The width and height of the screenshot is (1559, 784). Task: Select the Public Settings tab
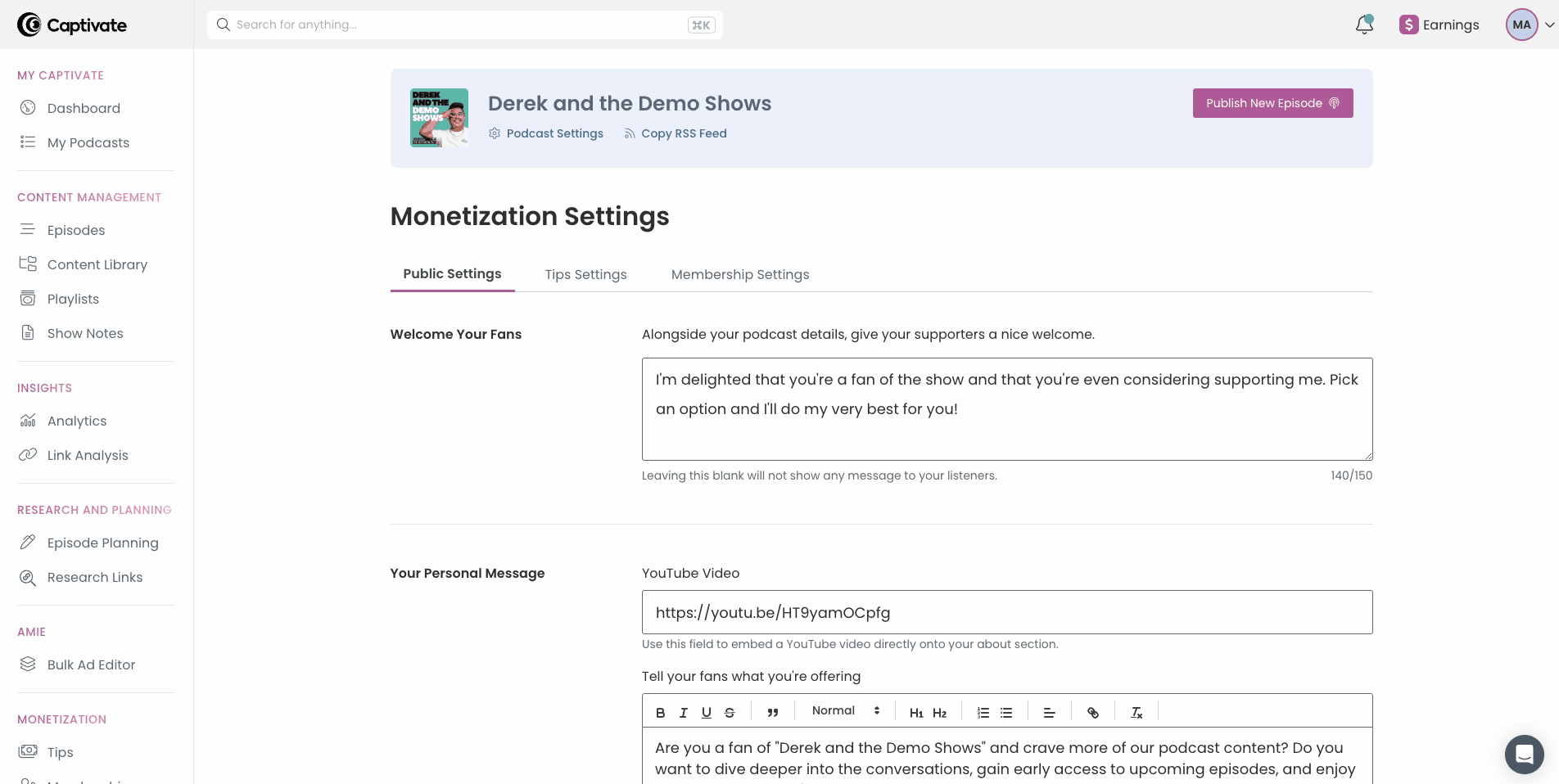tap(452, 274)
